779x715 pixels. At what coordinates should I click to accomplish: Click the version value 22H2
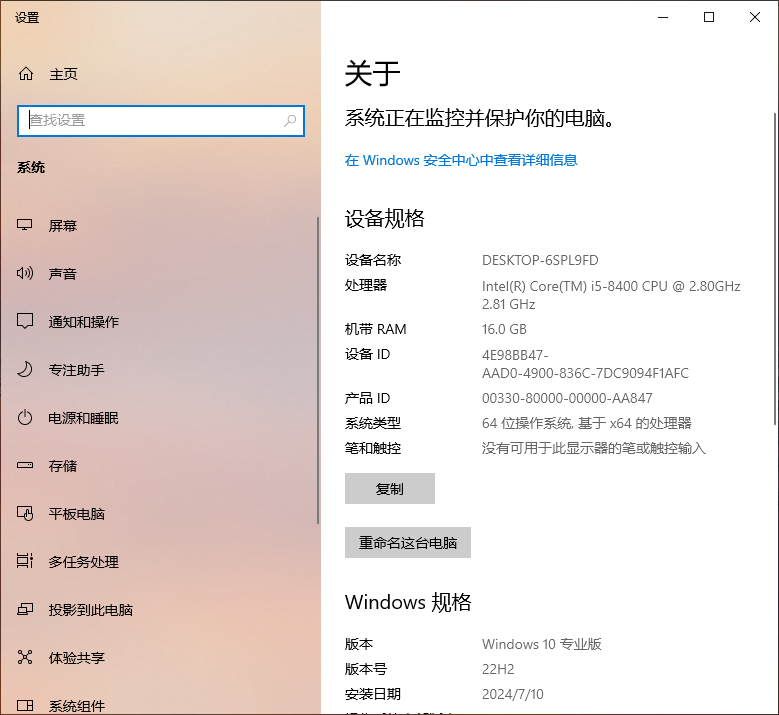(x=498, y=669)
